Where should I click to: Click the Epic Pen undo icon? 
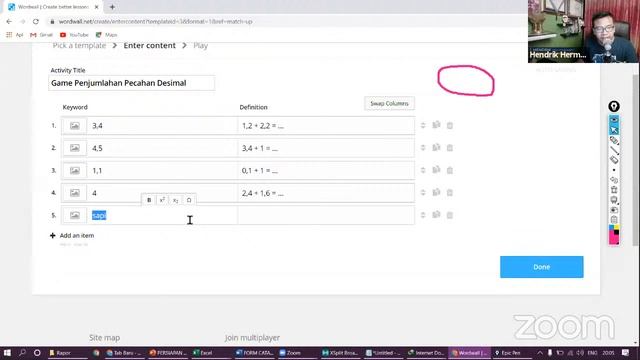pyautogui.click(x=614, y=180)
